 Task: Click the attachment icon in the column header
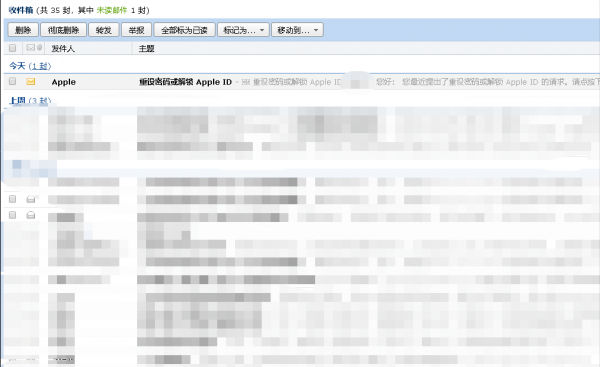pos(39,47)
